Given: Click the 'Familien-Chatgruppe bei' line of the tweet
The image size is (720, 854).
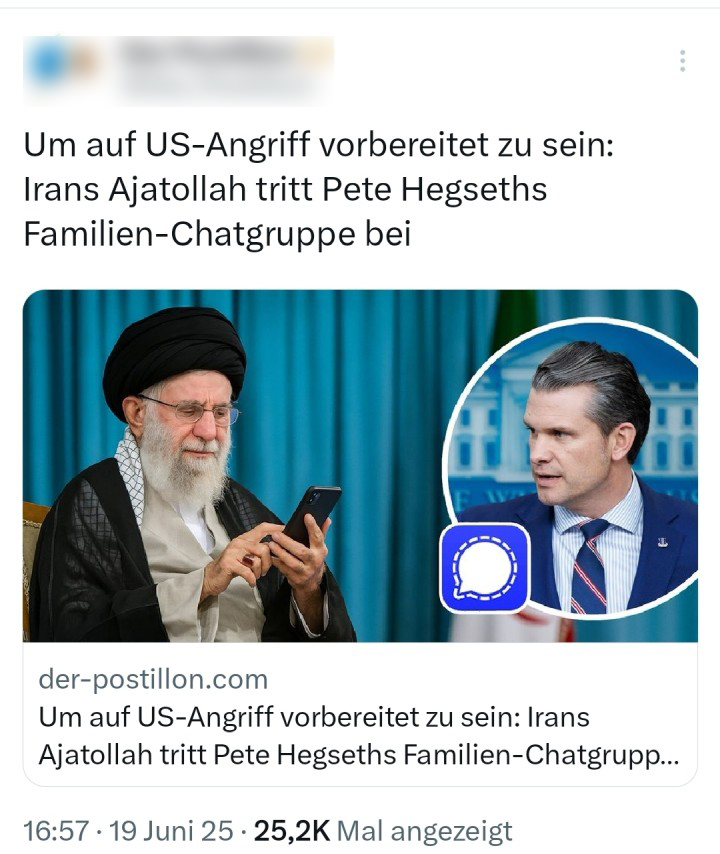Looking at the screenshot, I should (217, 234).
